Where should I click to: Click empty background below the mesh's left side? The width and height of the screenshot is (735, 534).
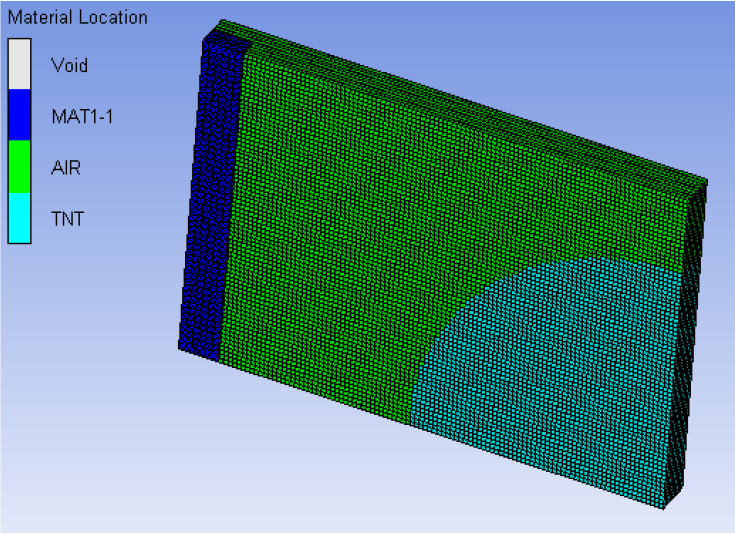coord(200,450)
